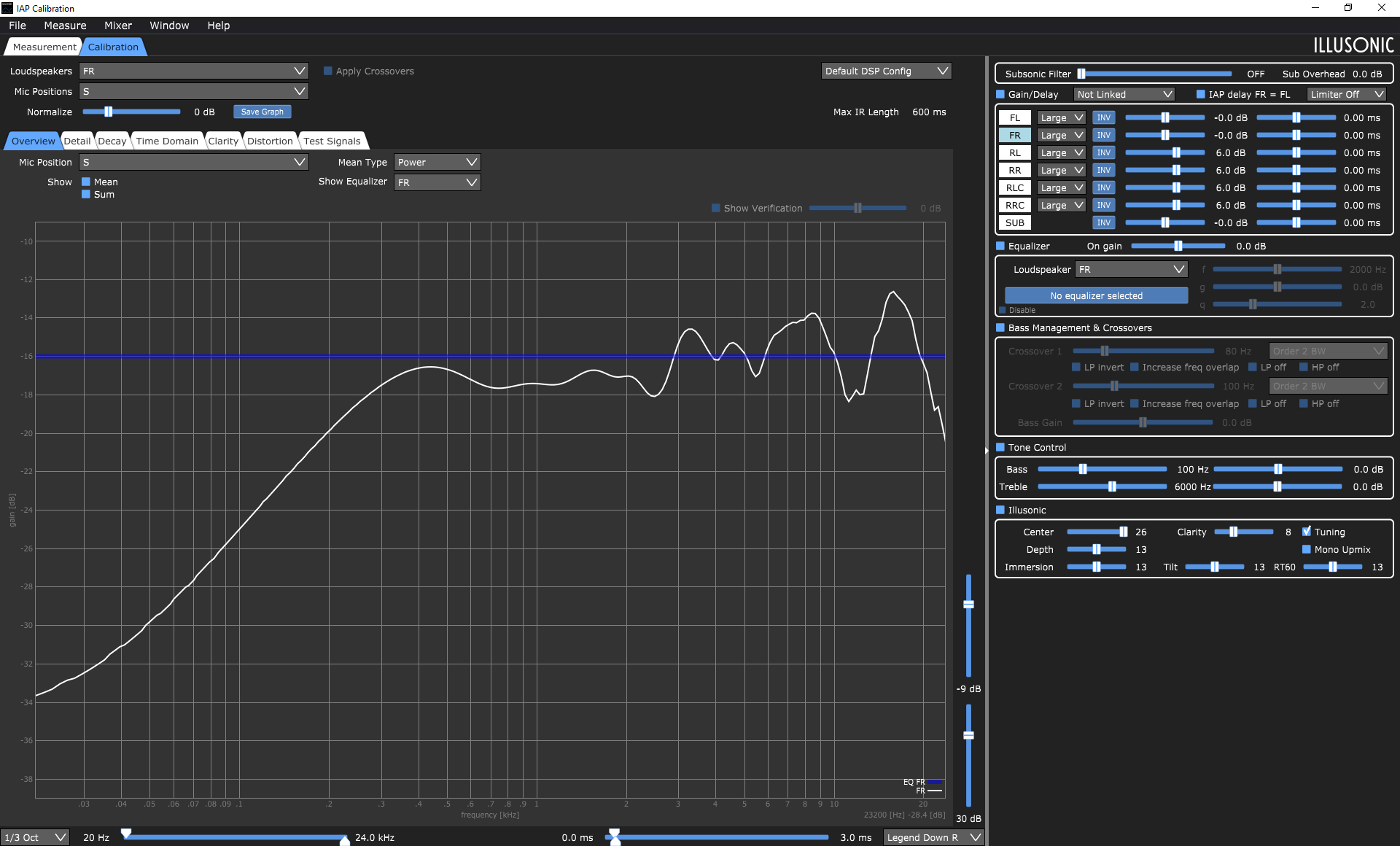Select the SUB channel label
Viewport: 1400px width, 846px height.
(1014, 222)
